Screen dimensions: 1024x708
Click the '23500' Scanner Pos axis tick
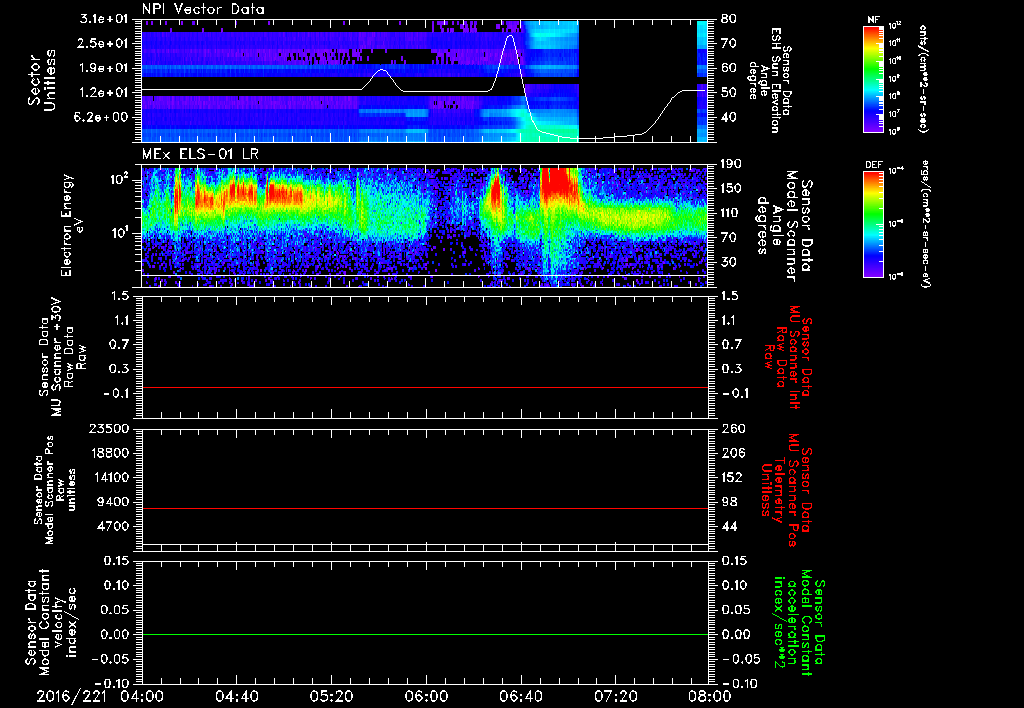[108, 429]
